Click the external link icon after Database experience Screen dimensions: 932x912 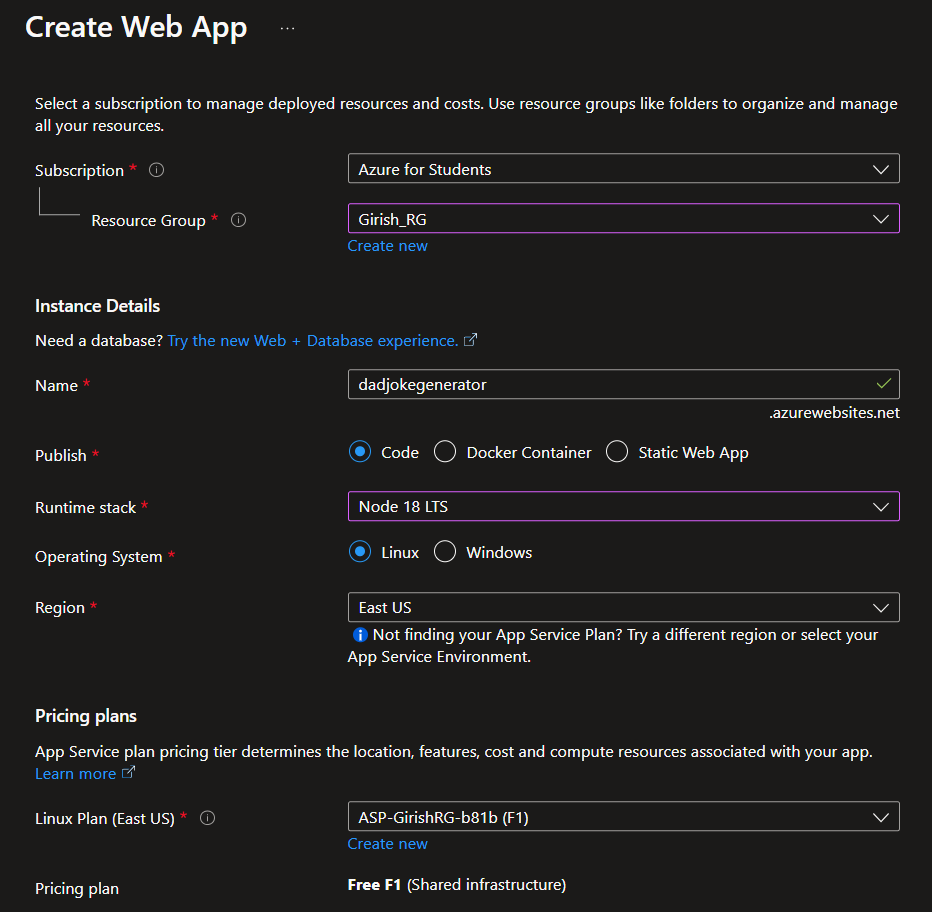[471, 340]
